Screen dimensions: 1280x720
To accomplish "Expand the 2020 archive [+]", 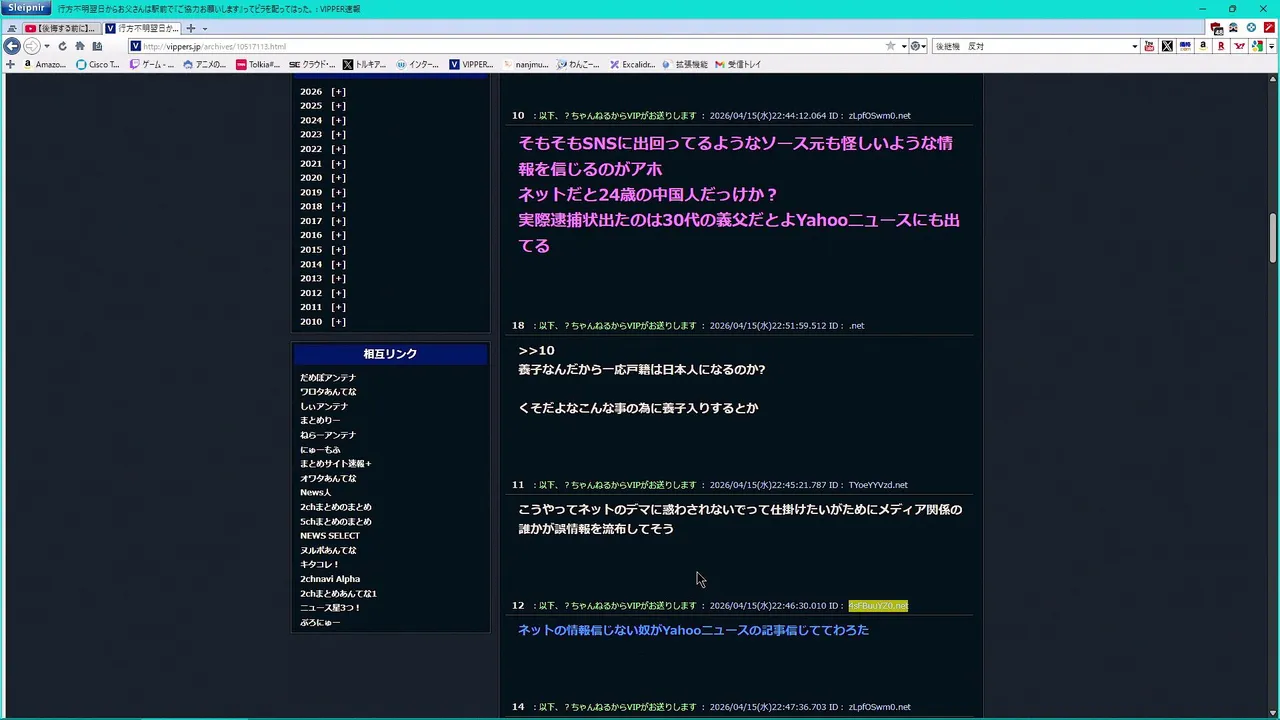I will point(338,178).
